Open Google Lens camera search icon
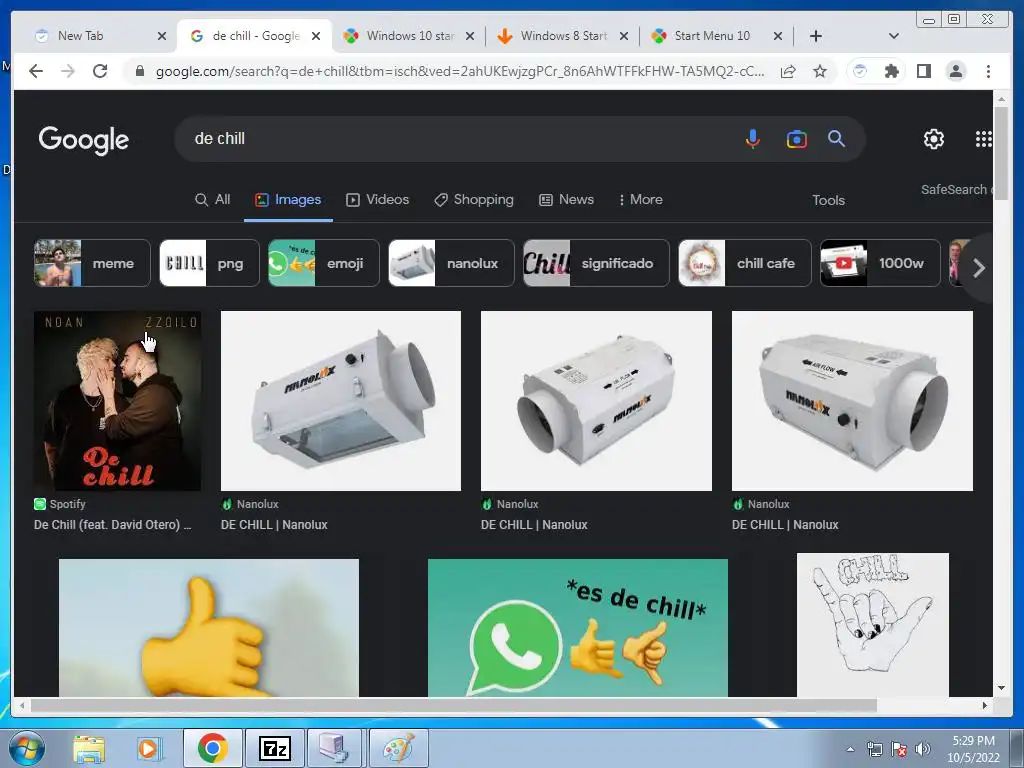The image size is (1024, 768). (797, 139)
